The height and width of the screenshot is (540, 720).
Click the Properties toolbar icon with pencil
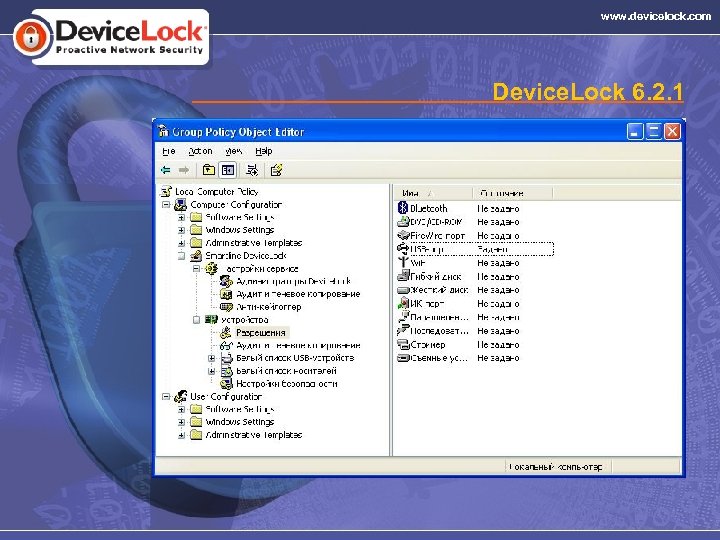click(276, 170)
